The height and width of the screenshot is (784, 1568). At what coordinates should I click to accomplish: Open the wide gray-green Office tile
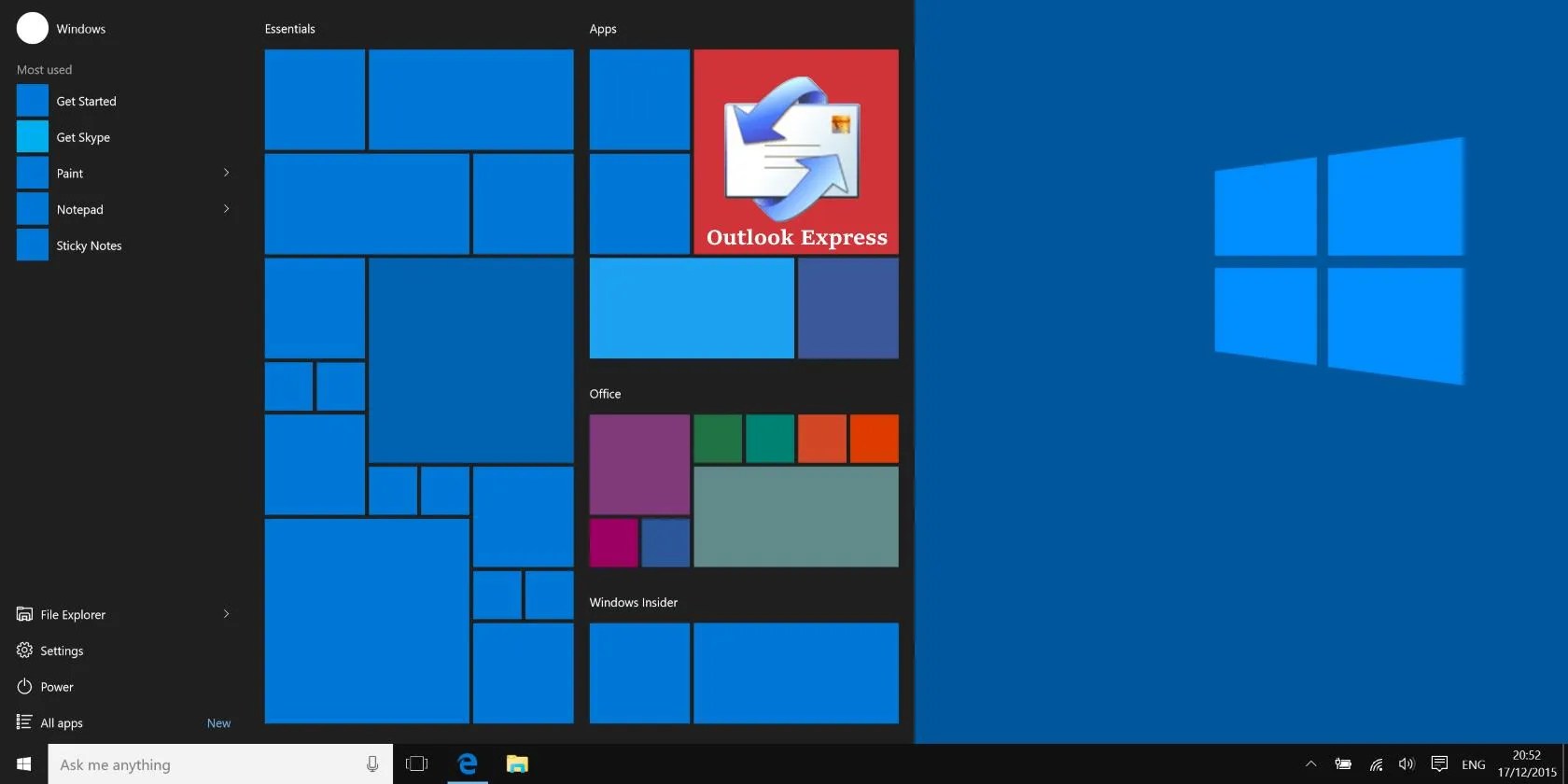click(x=796, y=517)
